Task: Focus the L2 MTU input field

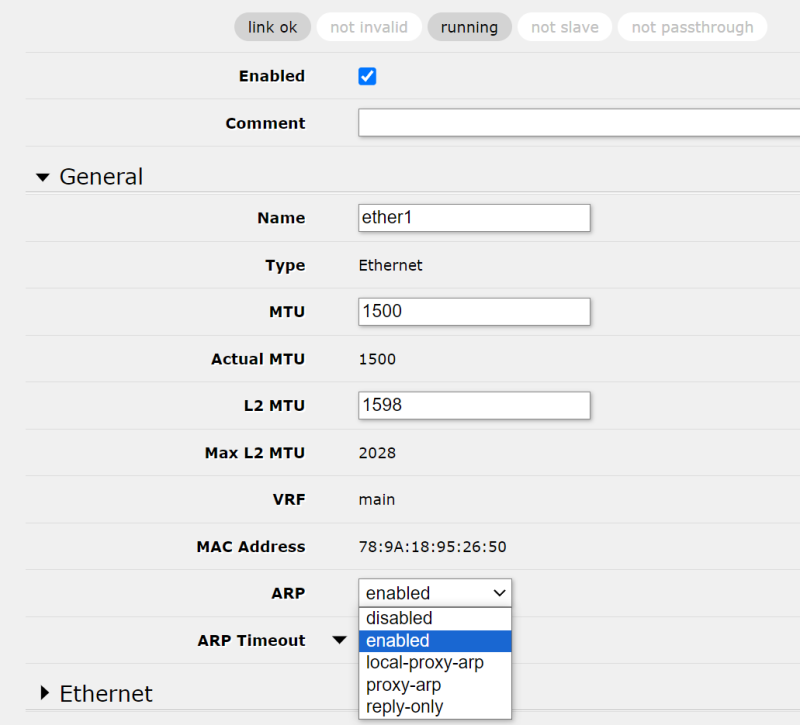Action: (474, 406)
